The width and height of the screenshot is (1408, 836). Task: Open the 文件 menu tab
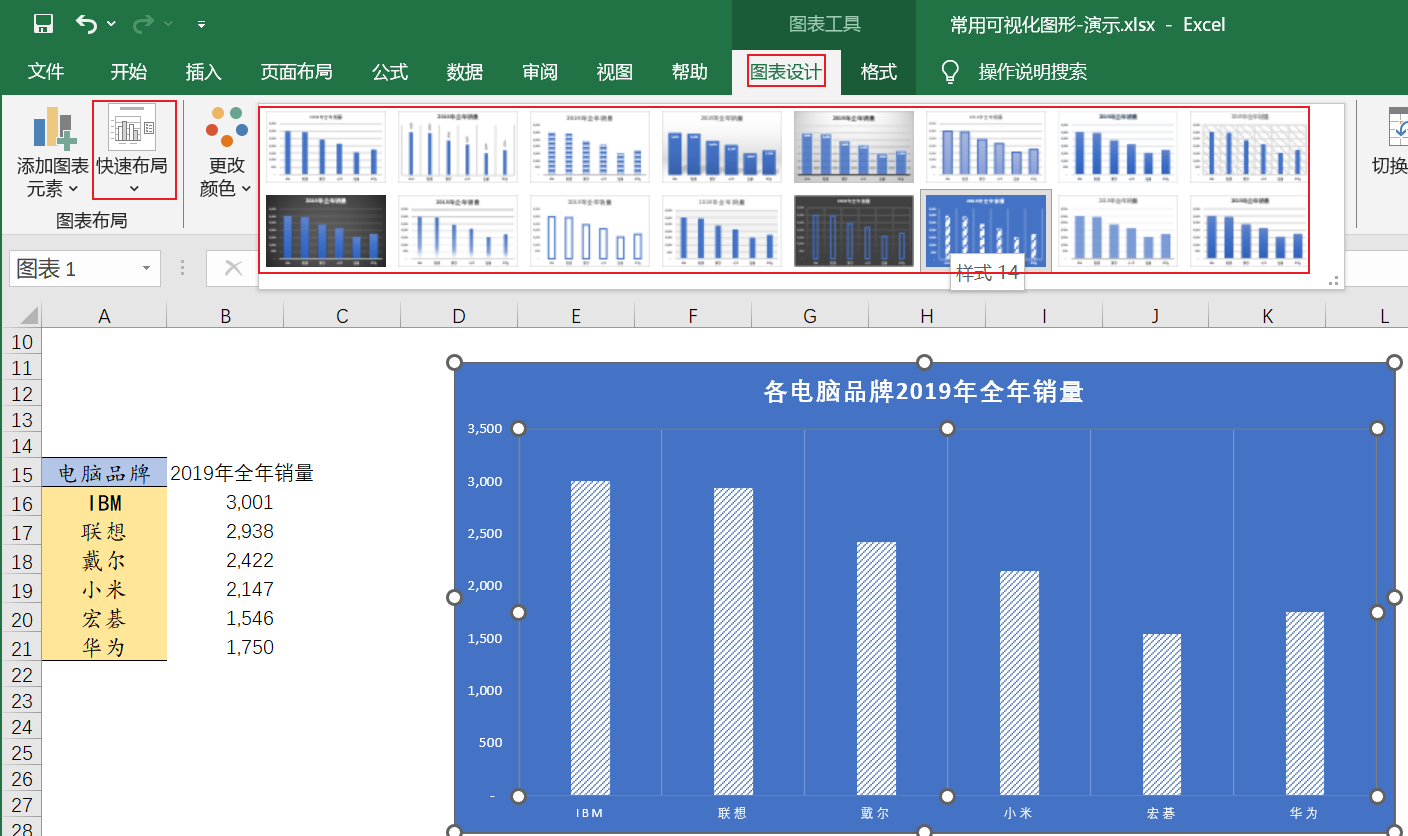pos(46,72)
